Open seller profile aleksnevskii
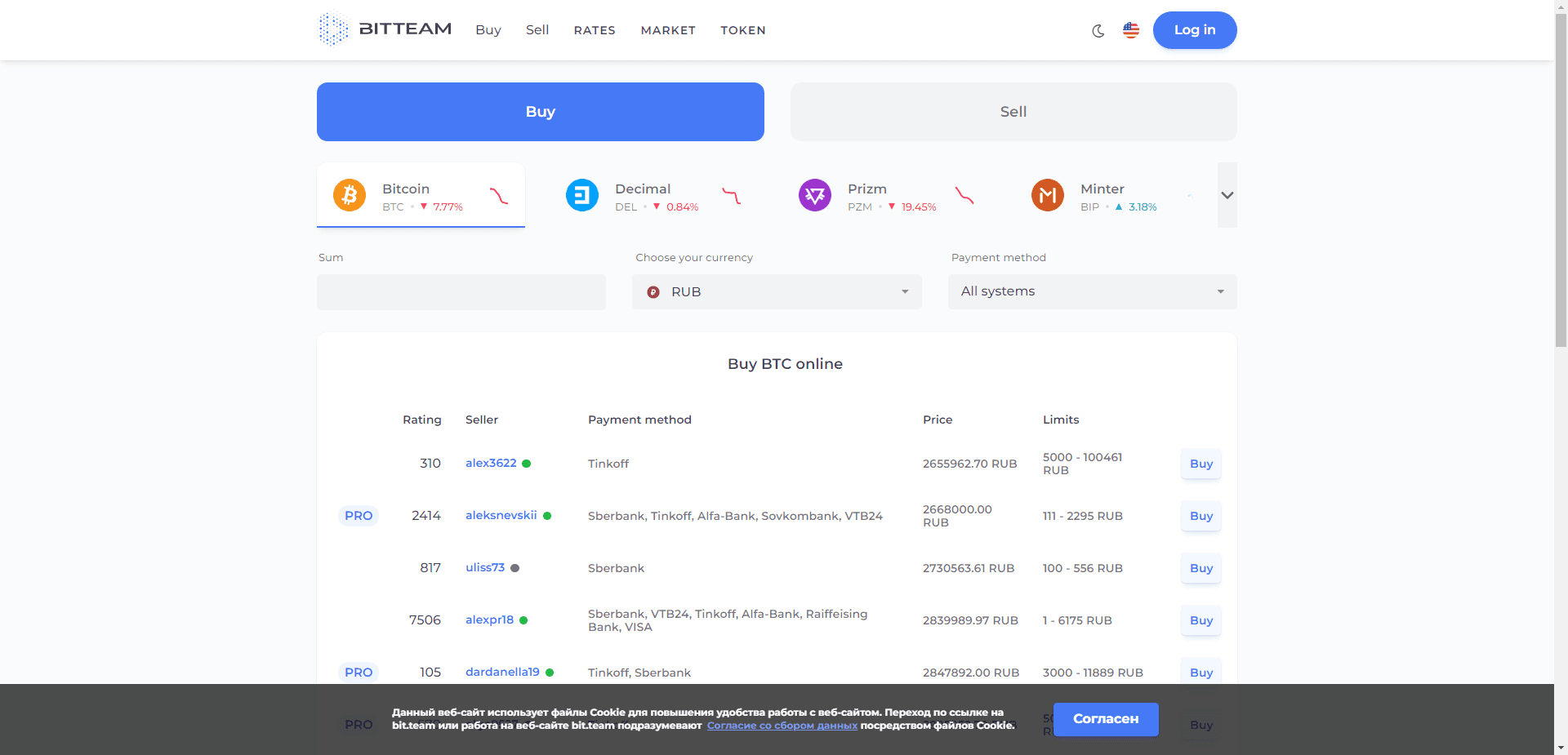The height and width of the screenshot is (755, 1568). (501, 516)
